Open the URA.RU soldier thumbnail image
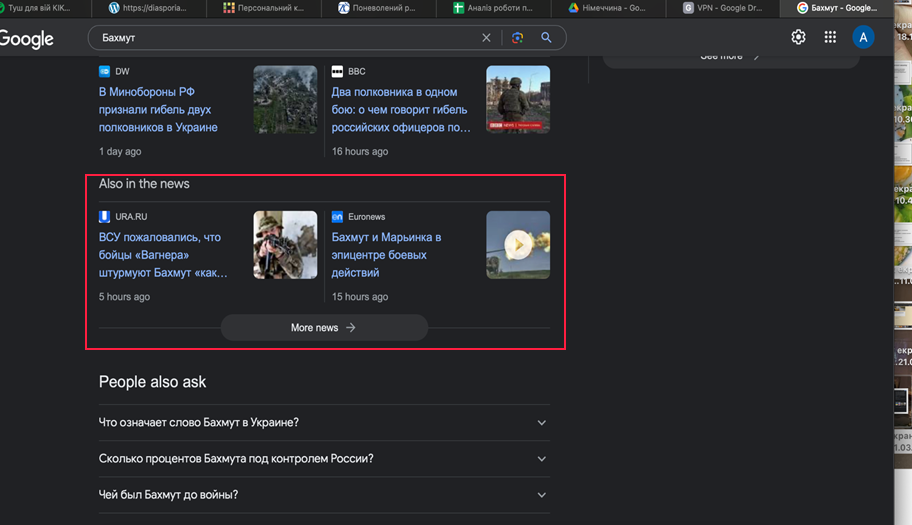Screen dimensions: 912x525 tap(285, 244)
